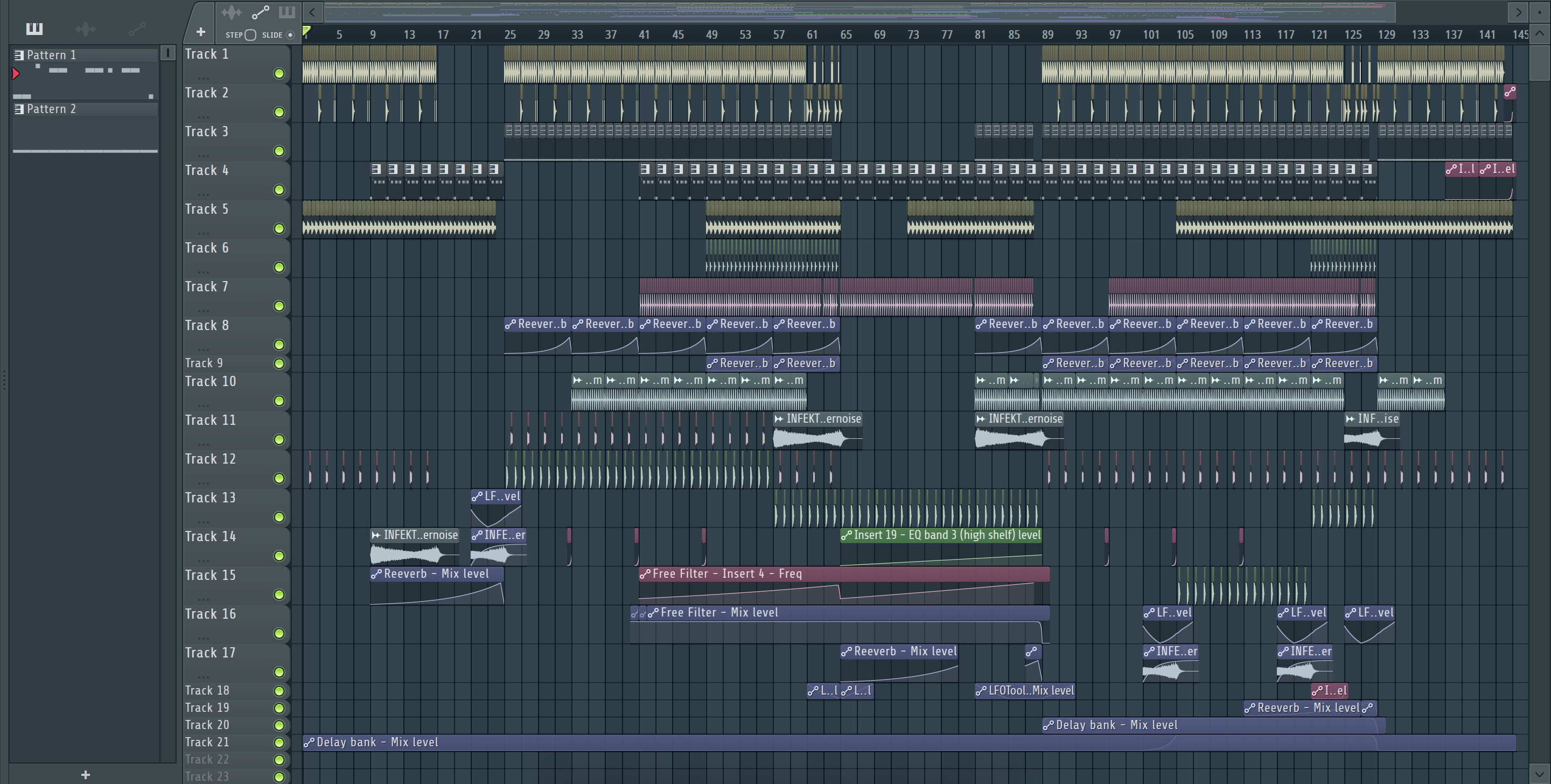Image resolution: width=1551 pixels, height=784 pixels.
Task: Focus pattern clips using header keyboard icon
Action: tap(287, 12)
